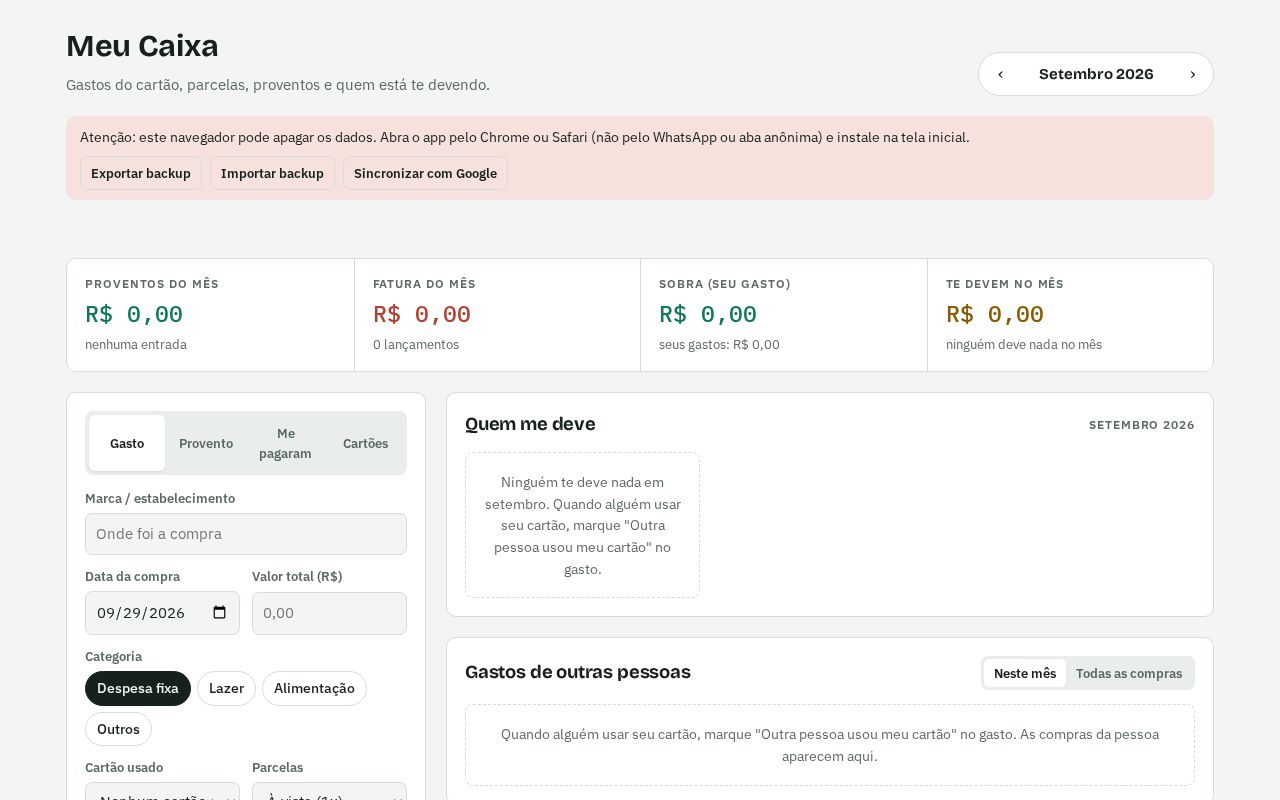
Task: Go to next month arrow
Action: 1192,74
